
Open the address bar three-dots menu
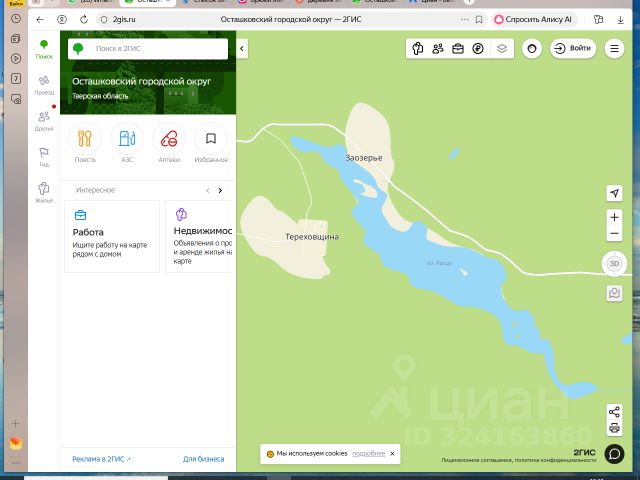[464, 19]
